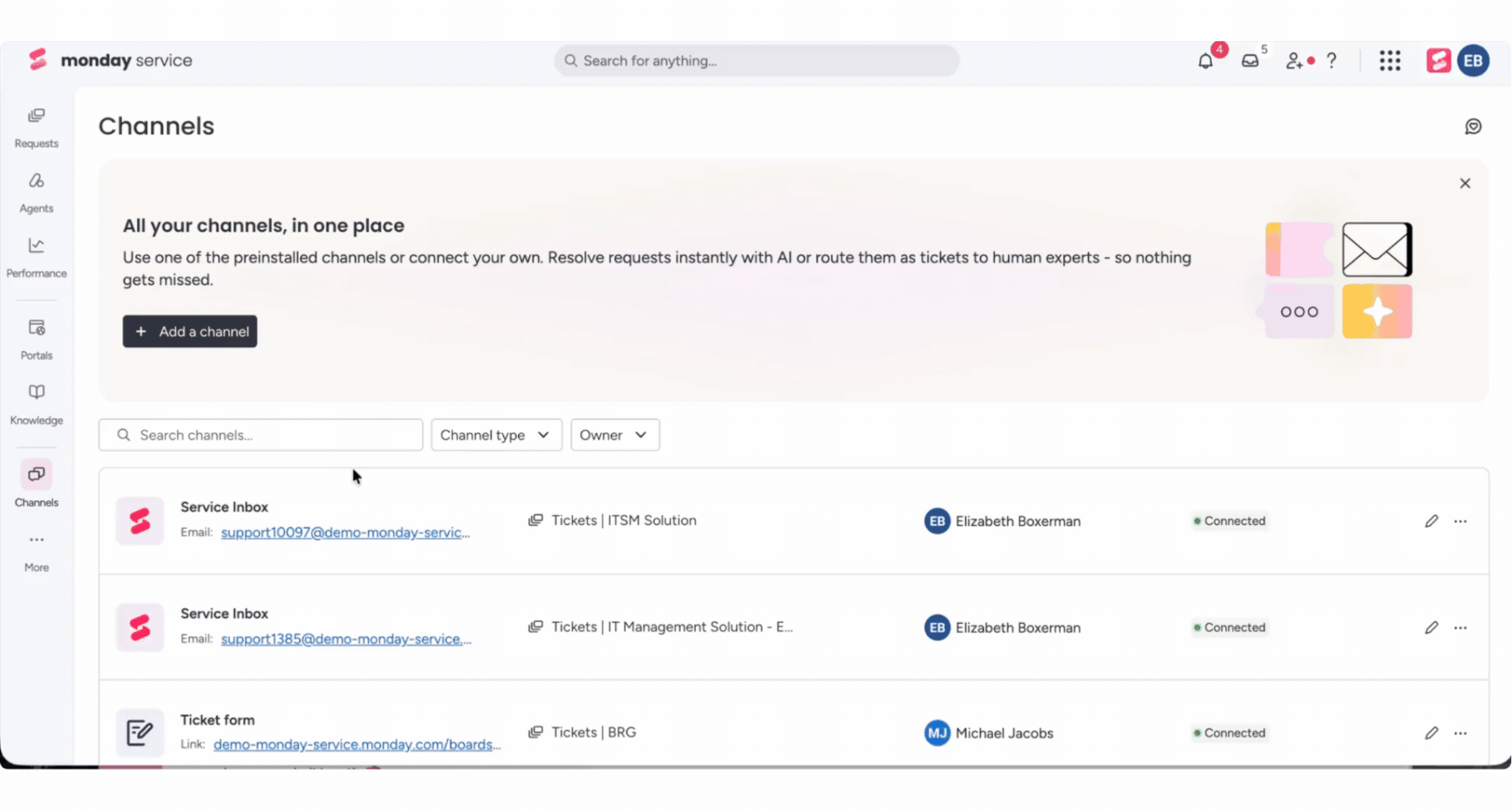Open more options for ITSM Solution channel

pyautogui.click(x=1460, y=521)
